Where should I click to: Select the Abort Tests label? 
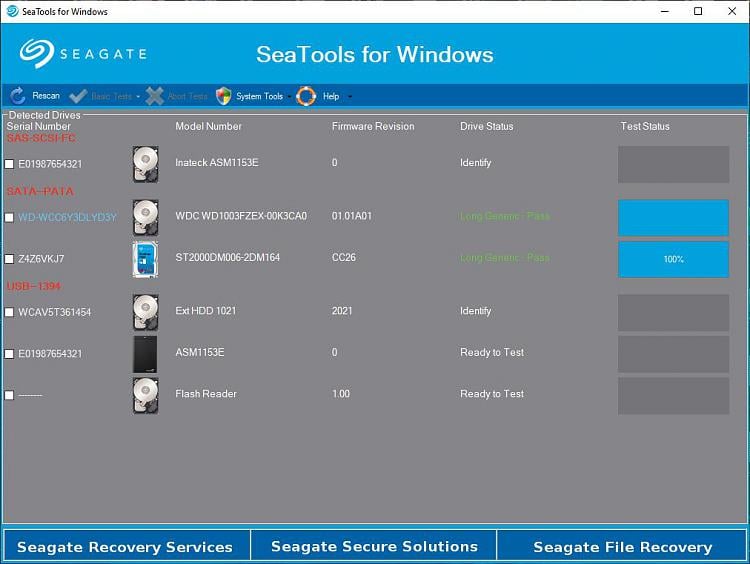188,96
